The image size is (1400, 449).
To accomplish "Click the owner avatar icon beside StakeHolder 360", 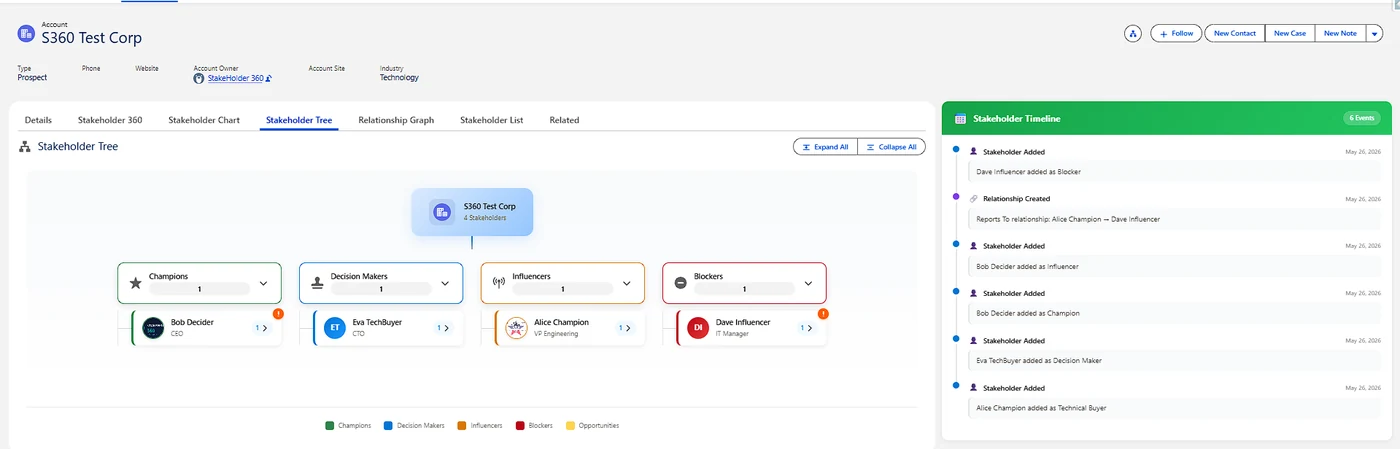I will 199,78.
